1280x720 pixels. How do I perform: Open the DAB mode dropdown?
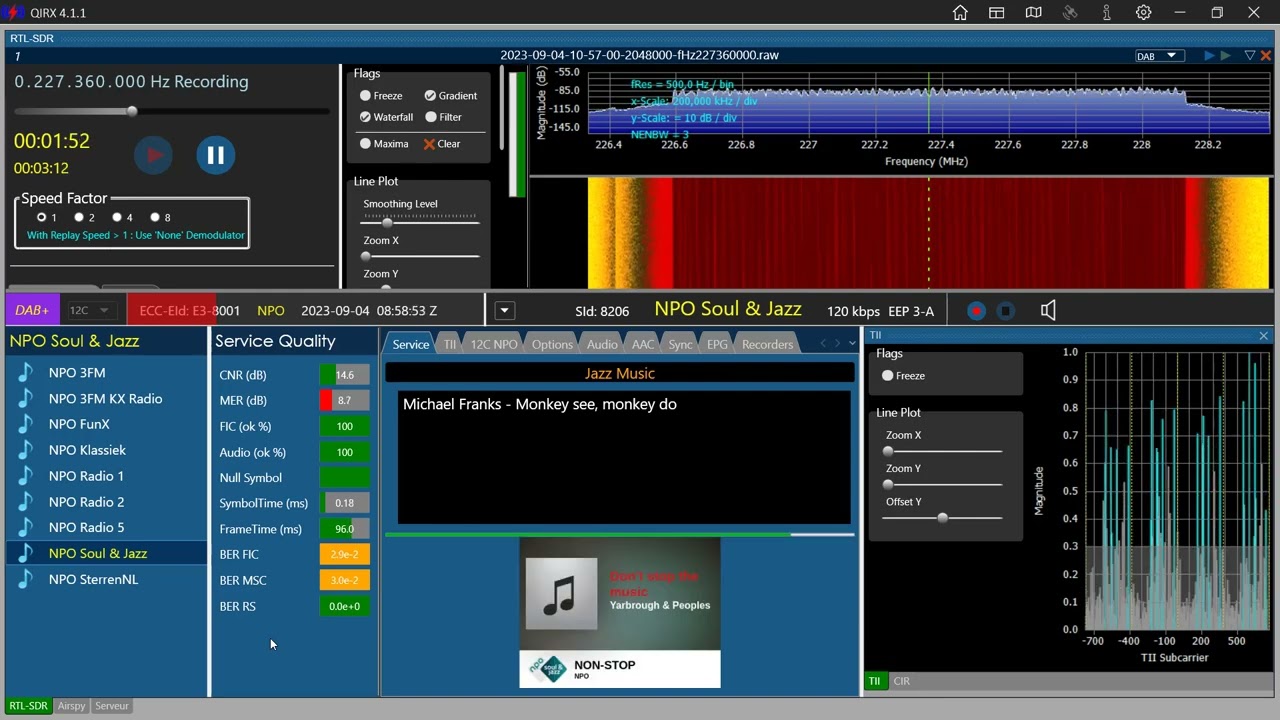[1160, 56]
